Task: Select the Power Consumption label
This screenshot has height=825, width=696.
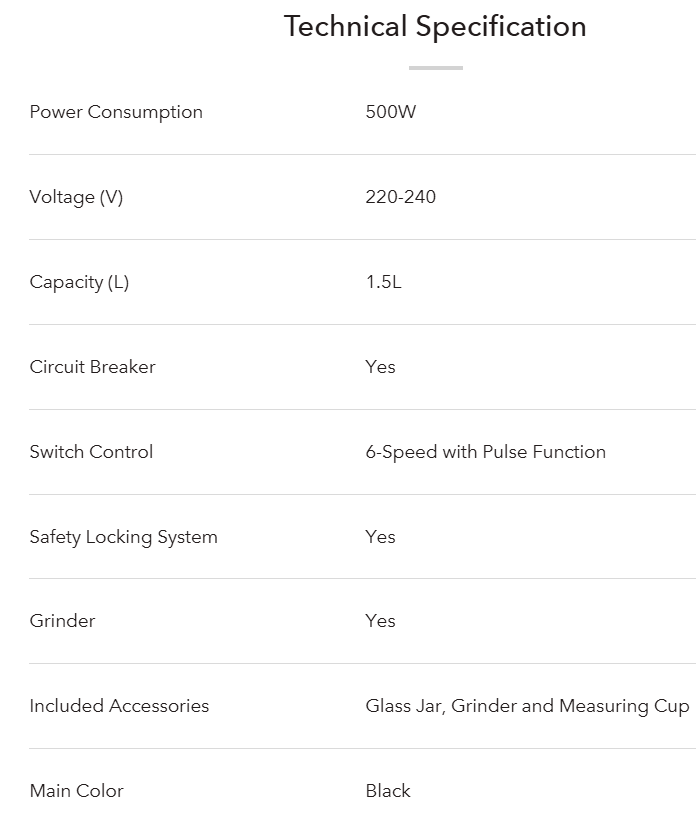Action: [116, 112]
